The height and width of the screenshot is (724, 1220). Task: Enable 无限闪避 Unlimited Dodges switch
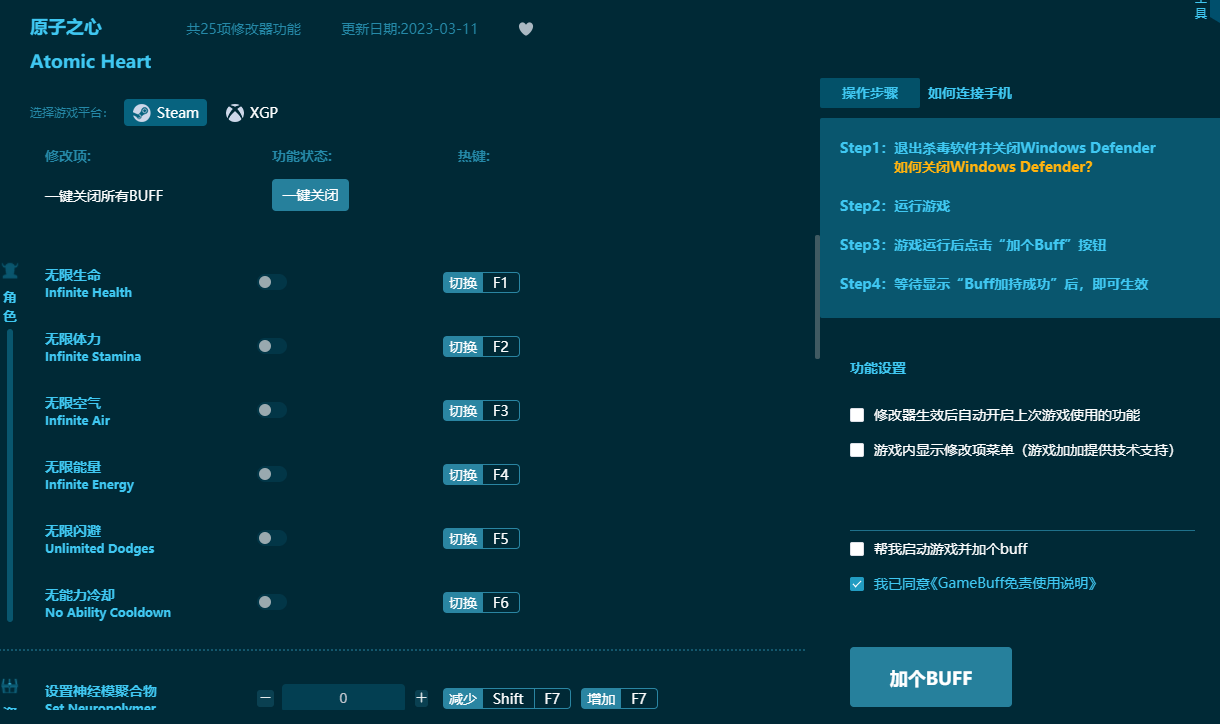click(x=272, y=539)
